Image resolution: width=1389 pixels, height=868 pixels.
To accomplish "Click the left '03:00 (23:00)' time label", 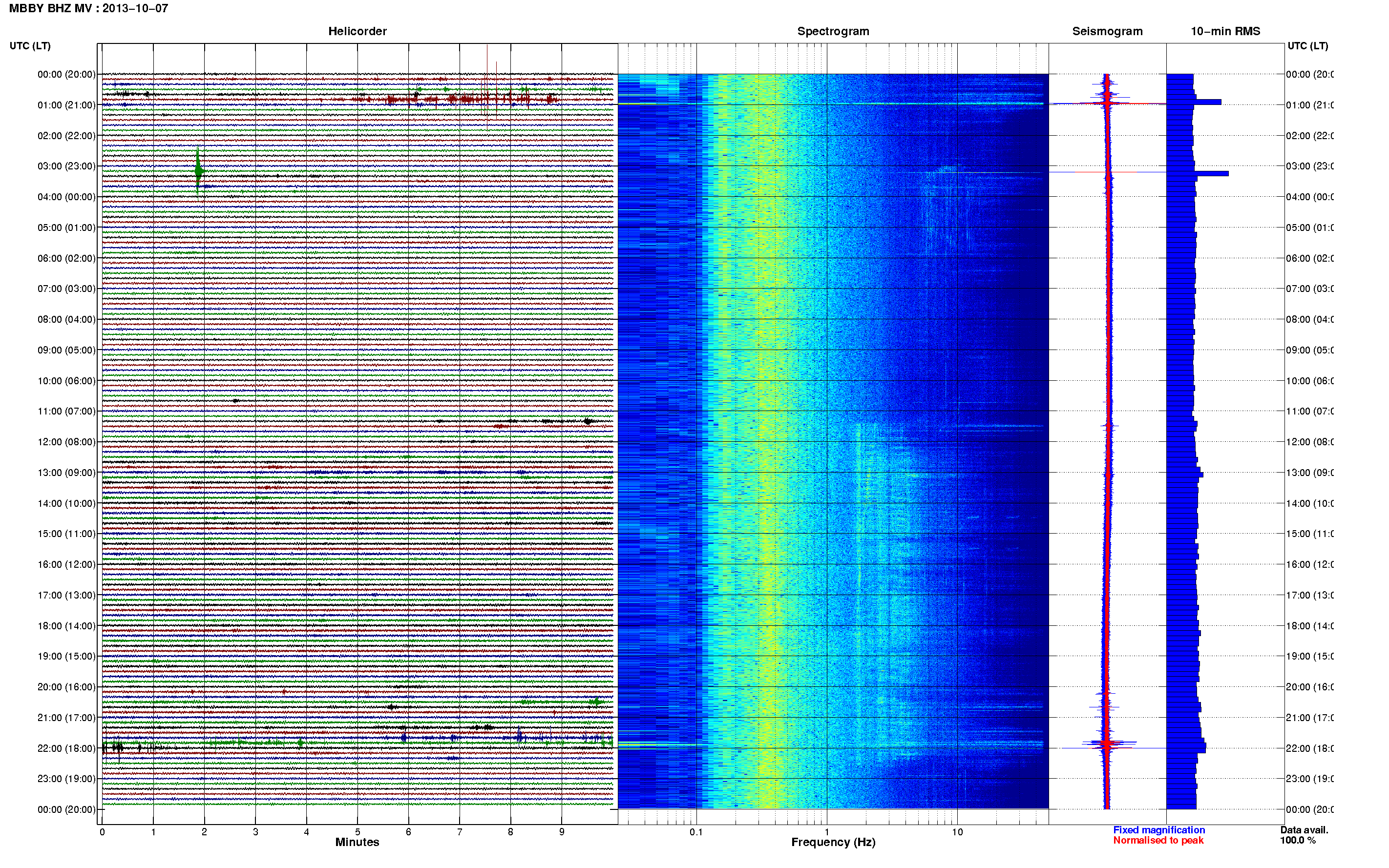I will (66, 166).
